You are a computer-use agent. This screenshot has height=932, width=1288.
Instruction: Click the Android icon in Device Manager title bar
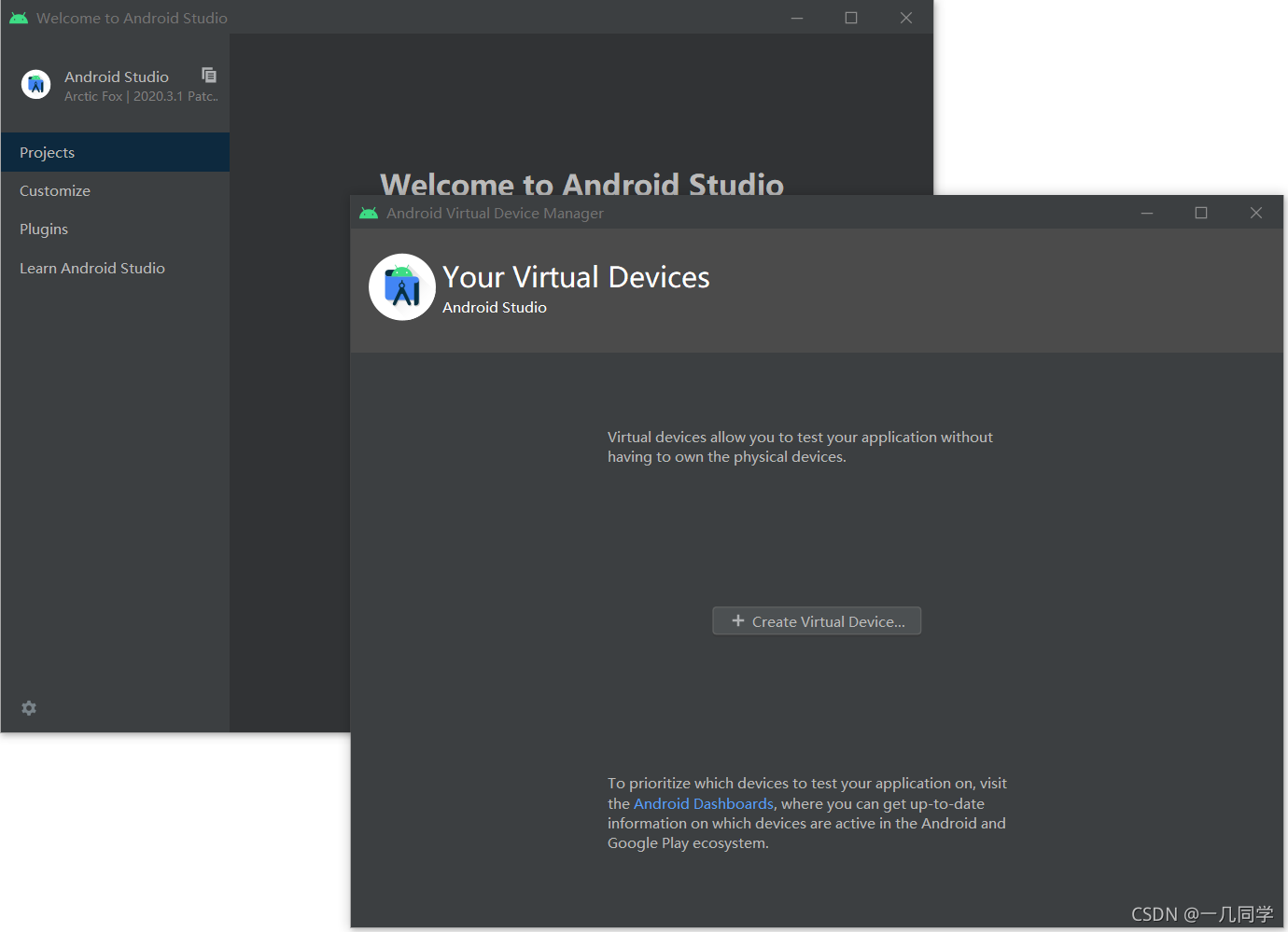tap(369, 213)
